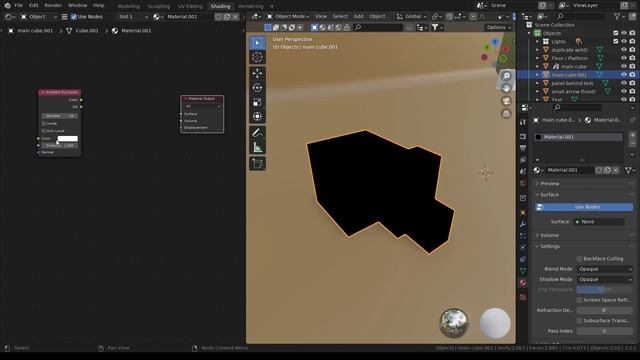Toggle the Use Nodes checkbox in node editor
This screenshot has height=360, width=640.
[x=74, y=17]
